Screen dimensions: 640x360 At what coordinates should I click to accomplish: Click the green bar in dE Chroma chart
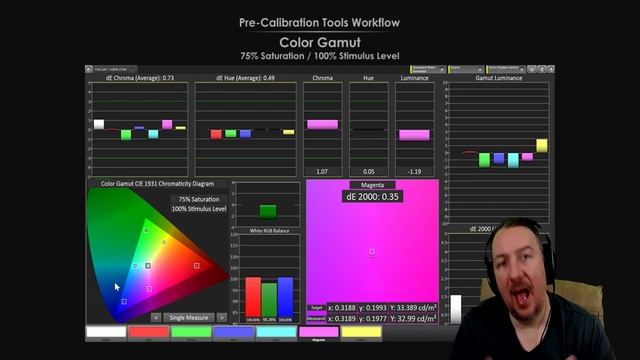point(126,135)
